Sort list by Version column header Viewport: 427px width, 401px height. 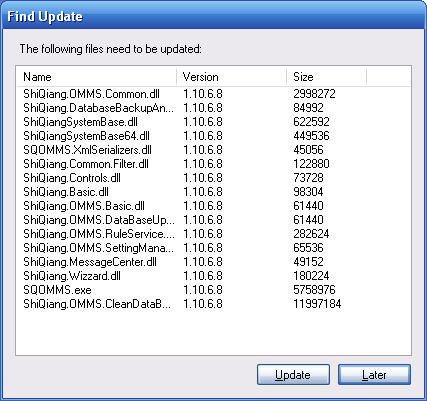coord(231,77)
